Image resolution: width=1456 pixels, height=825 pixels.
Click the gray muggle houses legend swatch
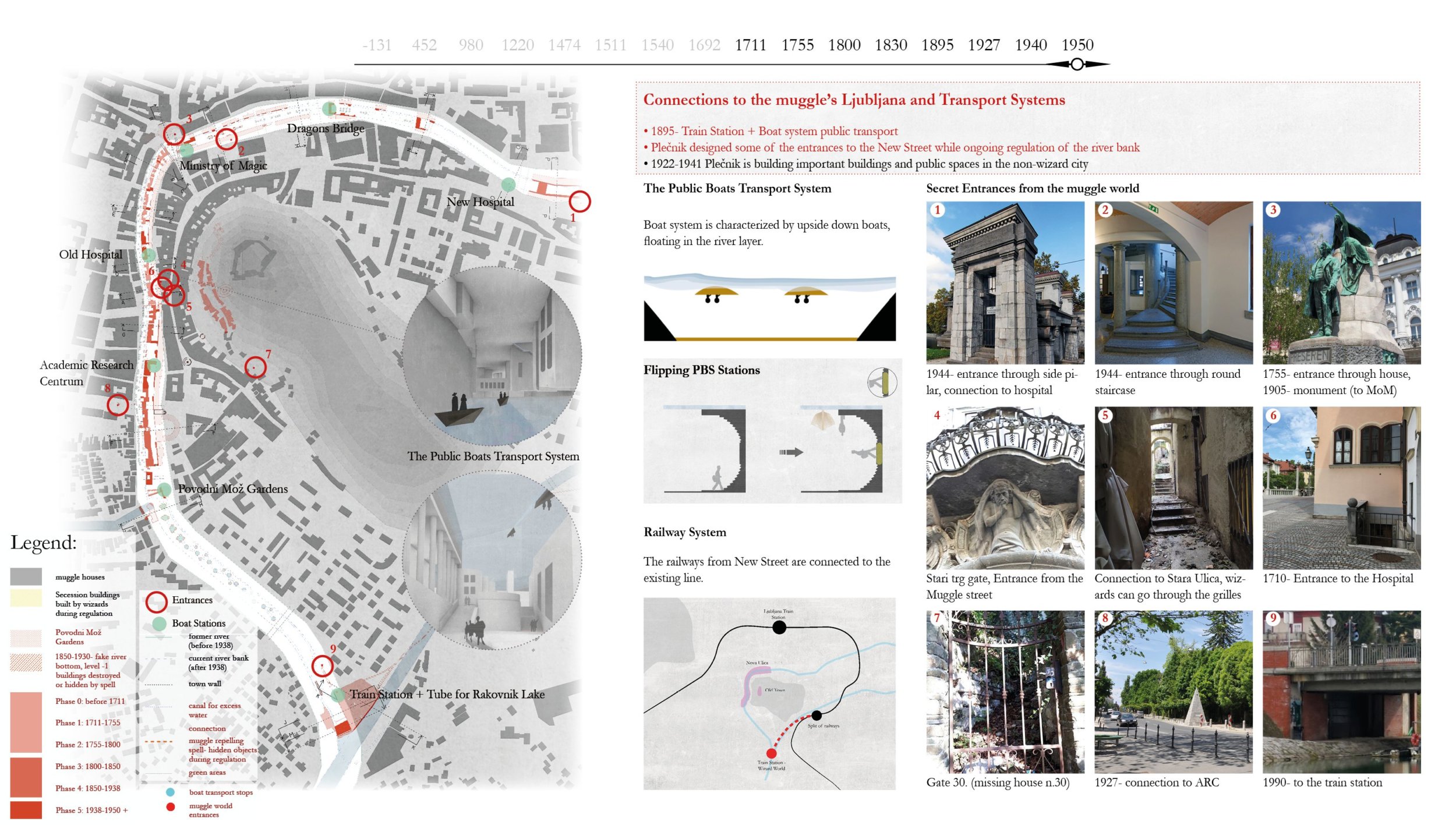pos(26,576)
